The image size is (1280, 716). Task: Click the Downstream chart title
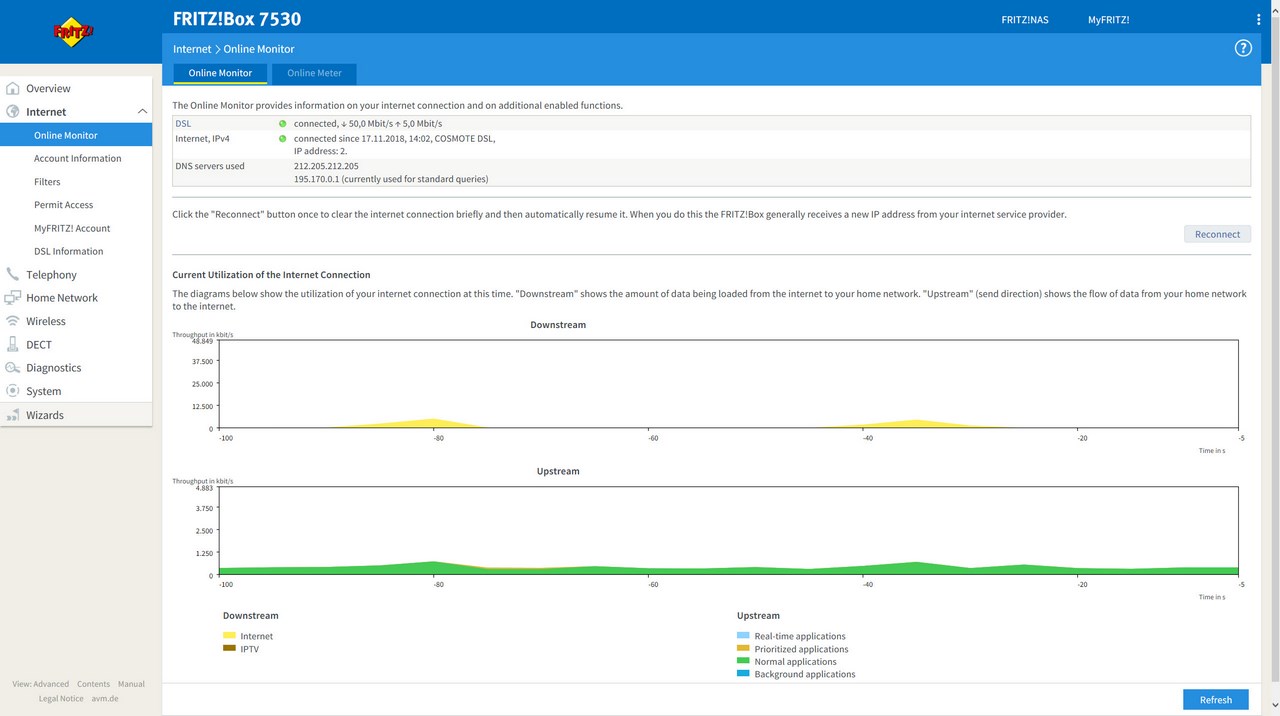558,325
